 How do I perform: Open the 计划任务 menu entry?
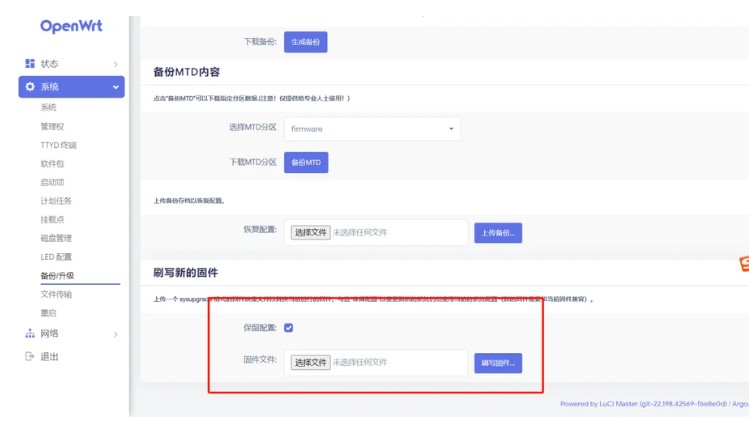56,201
